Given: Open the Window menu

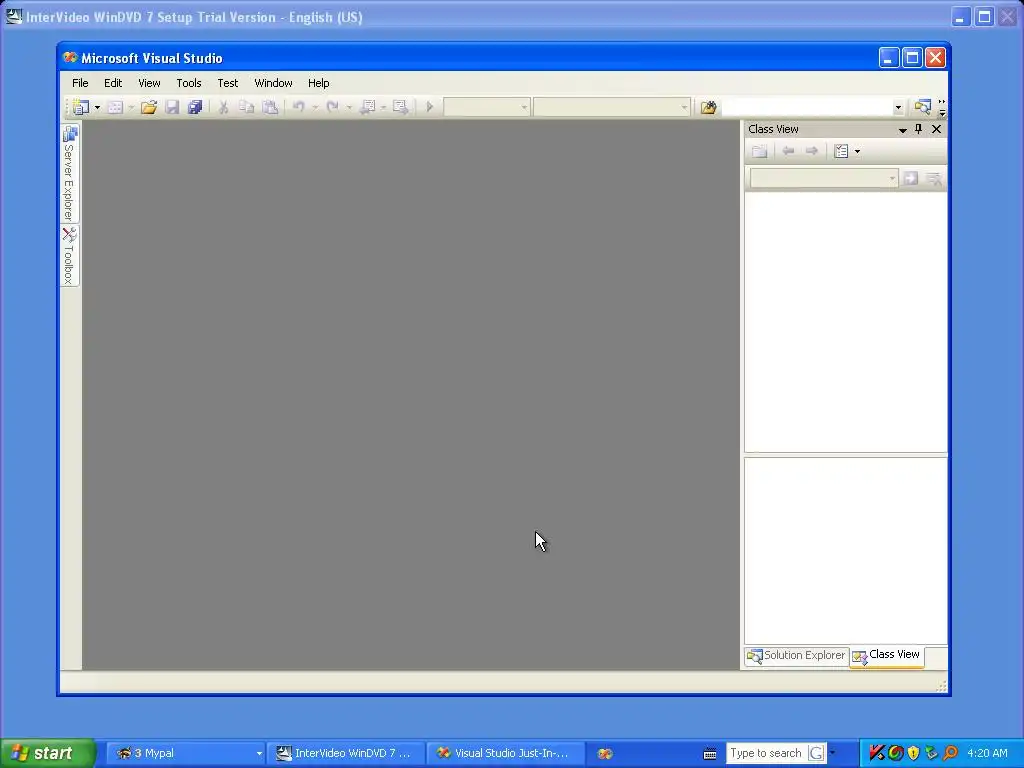Looking at the screenshot, I should pyautogui.click(x=274, y=83).
